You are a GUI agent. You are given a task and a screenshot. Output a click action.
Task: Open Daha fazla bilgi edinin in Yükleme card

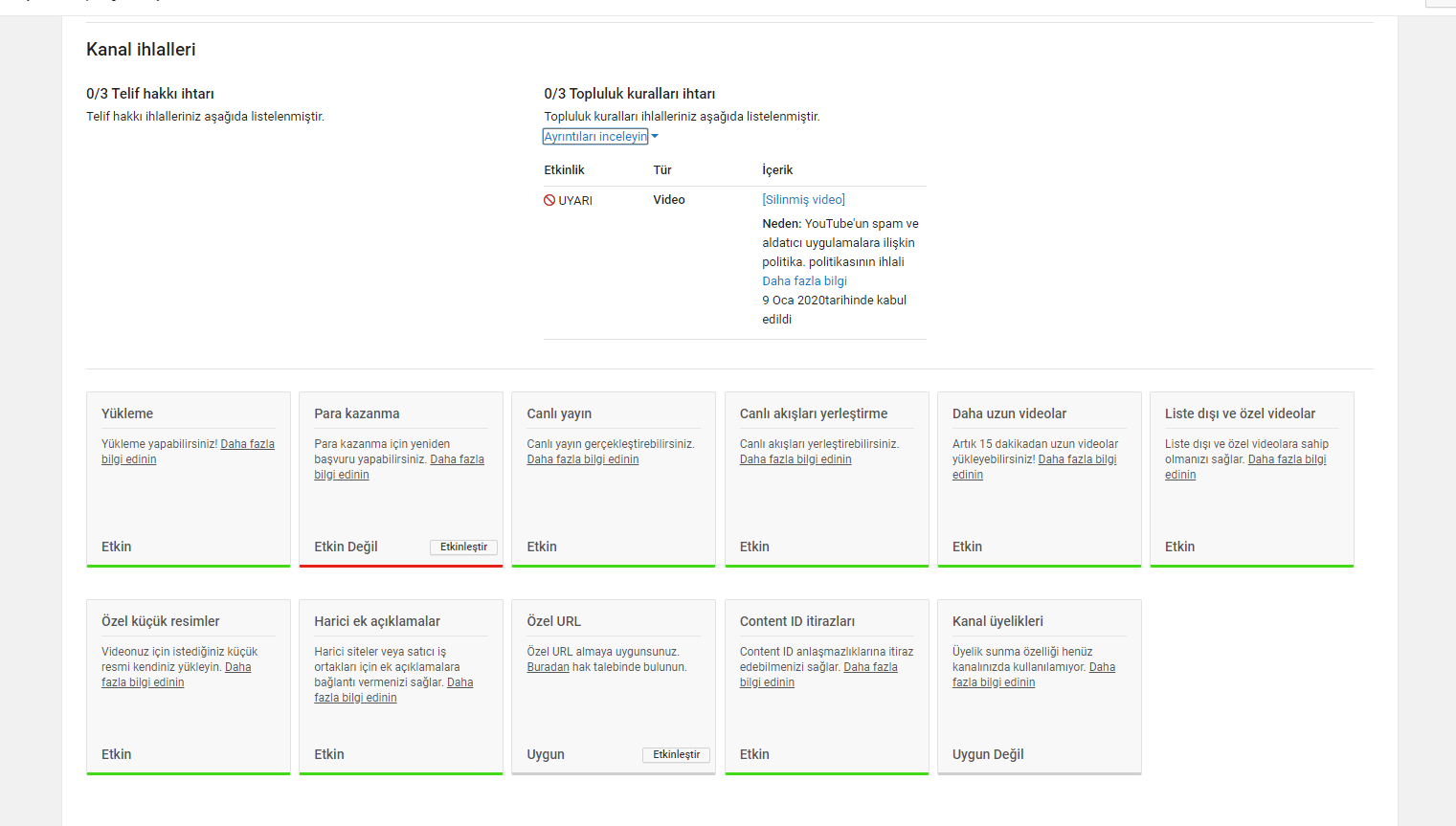pyautogui.click(x=188, y=452)
